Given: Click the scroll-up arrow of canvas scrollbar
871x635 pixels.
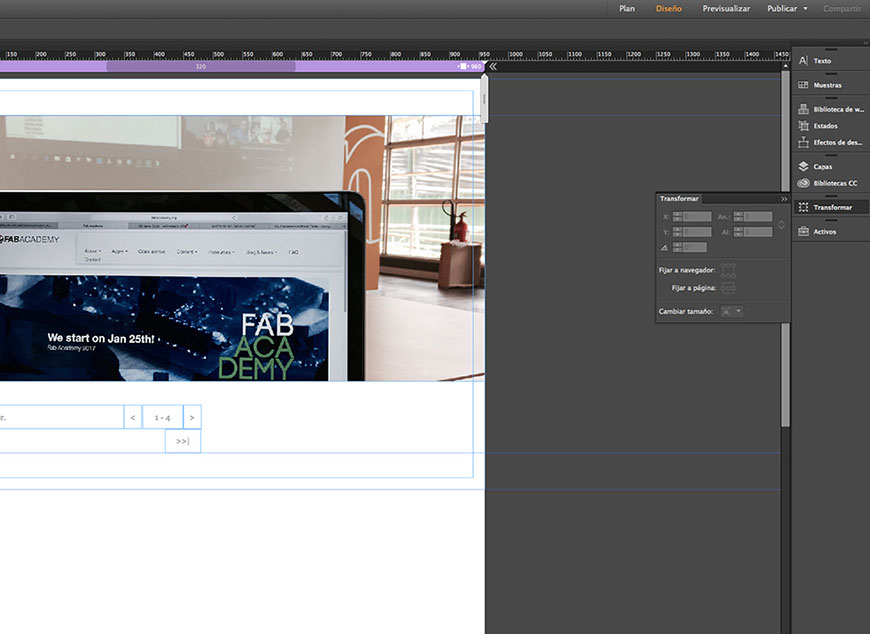Looking at the screenshot, I should coord(785,66).
